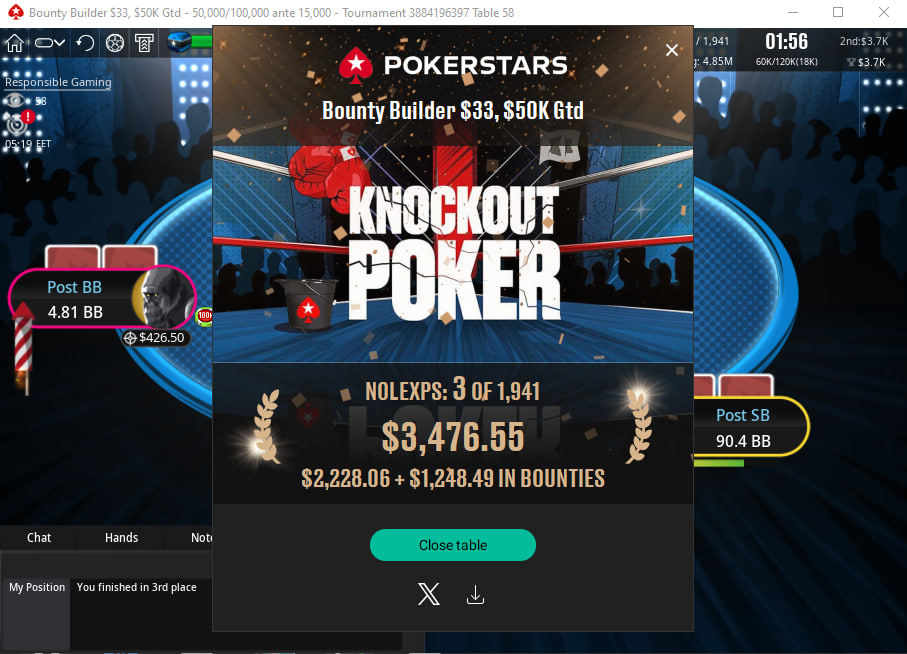Click the green rewards progress bar

(202, 42)
